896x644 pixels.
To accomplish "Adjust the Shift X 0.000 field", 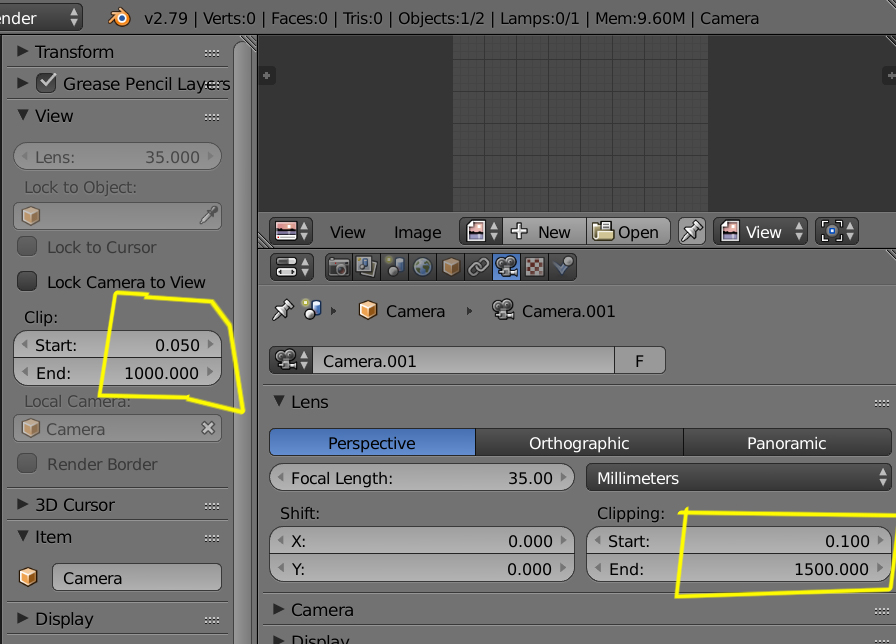I will coord(422,540).
